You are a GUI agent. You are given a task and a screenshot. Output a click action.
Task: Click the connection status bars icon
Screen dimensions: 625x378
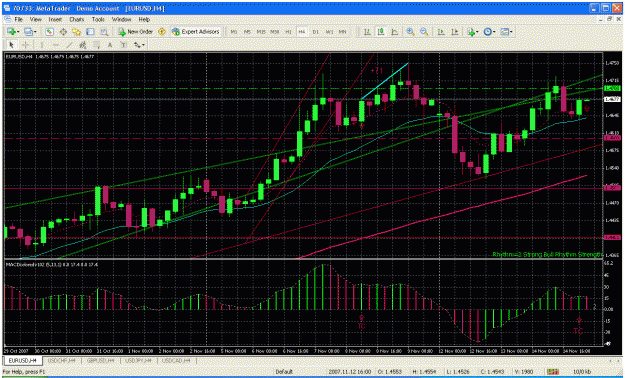click(552, 372)
